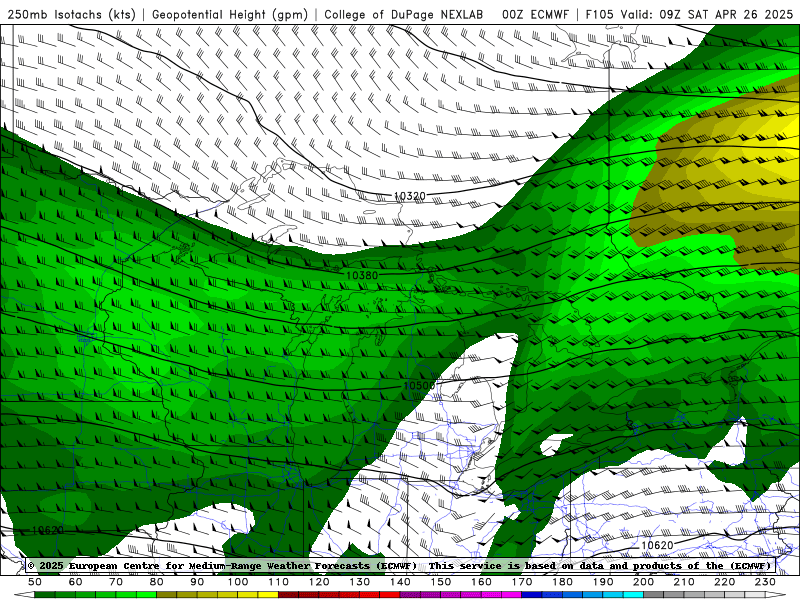Click the 180 knot legend label
Screen dimensions: 800x600
point(563,582)
